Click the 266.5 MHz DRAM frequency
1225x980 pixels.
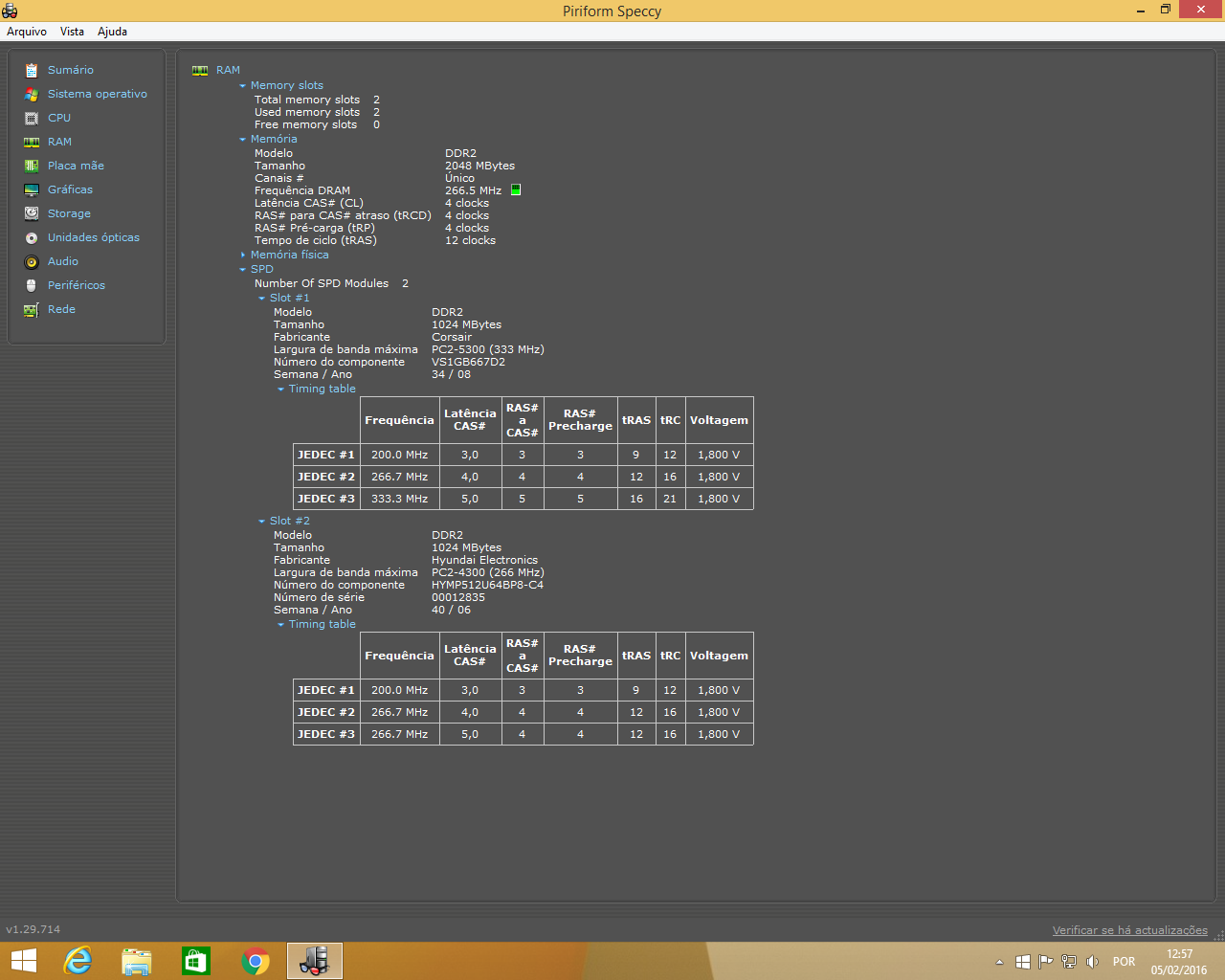coord(473,190)
